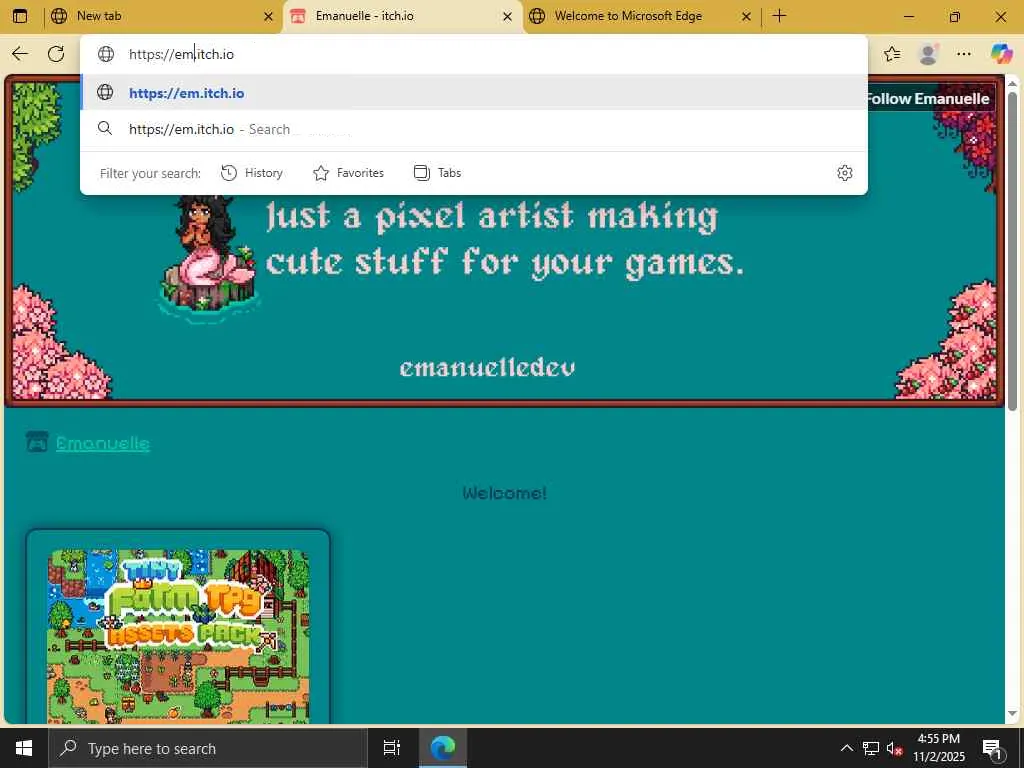The image size is (1024, 768).
Task: Open a new tab with plus button
Action: (779, 16)
